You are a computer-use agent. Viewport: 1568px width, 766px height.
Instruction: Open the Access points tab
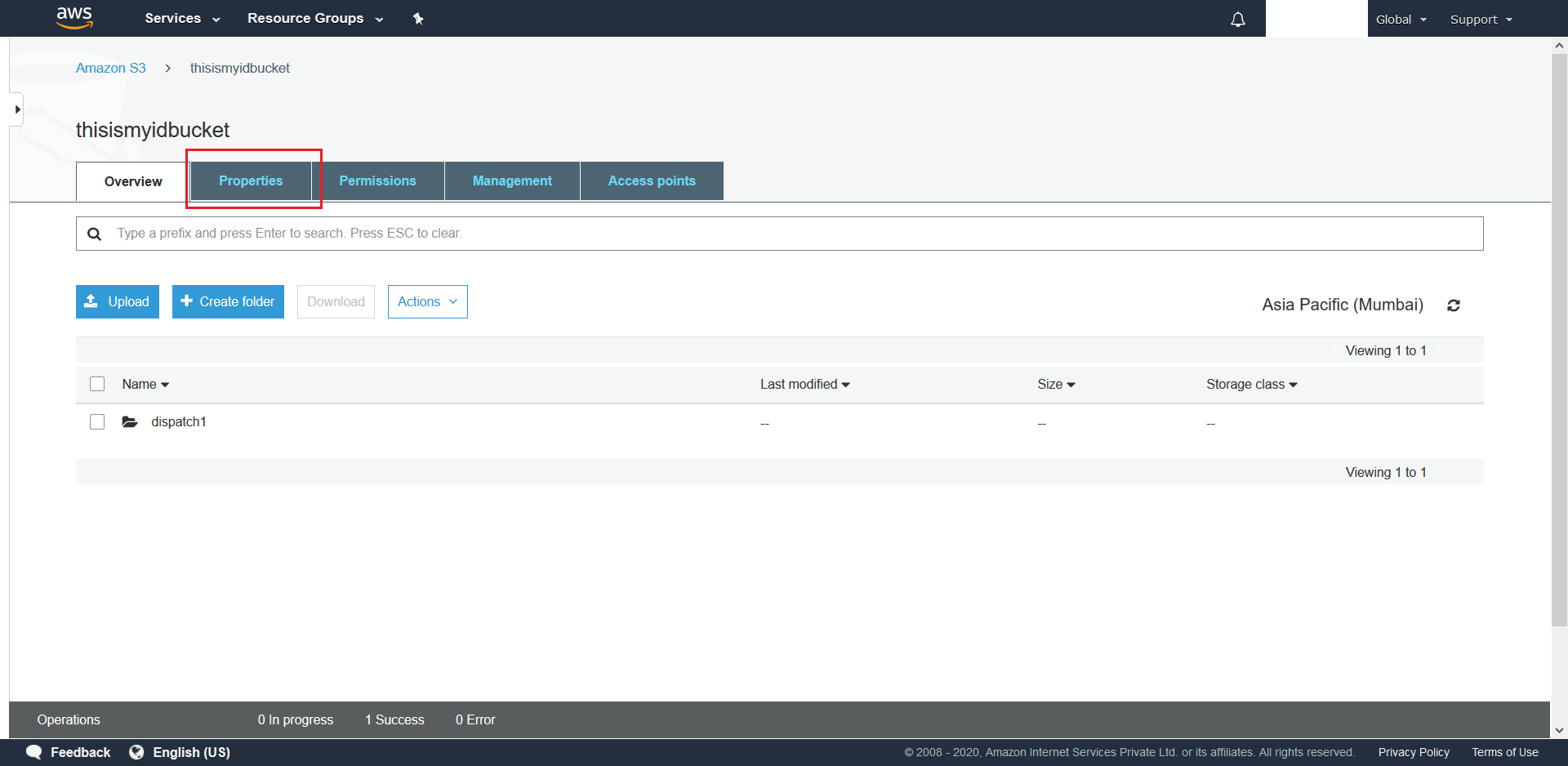pos(652,180)
